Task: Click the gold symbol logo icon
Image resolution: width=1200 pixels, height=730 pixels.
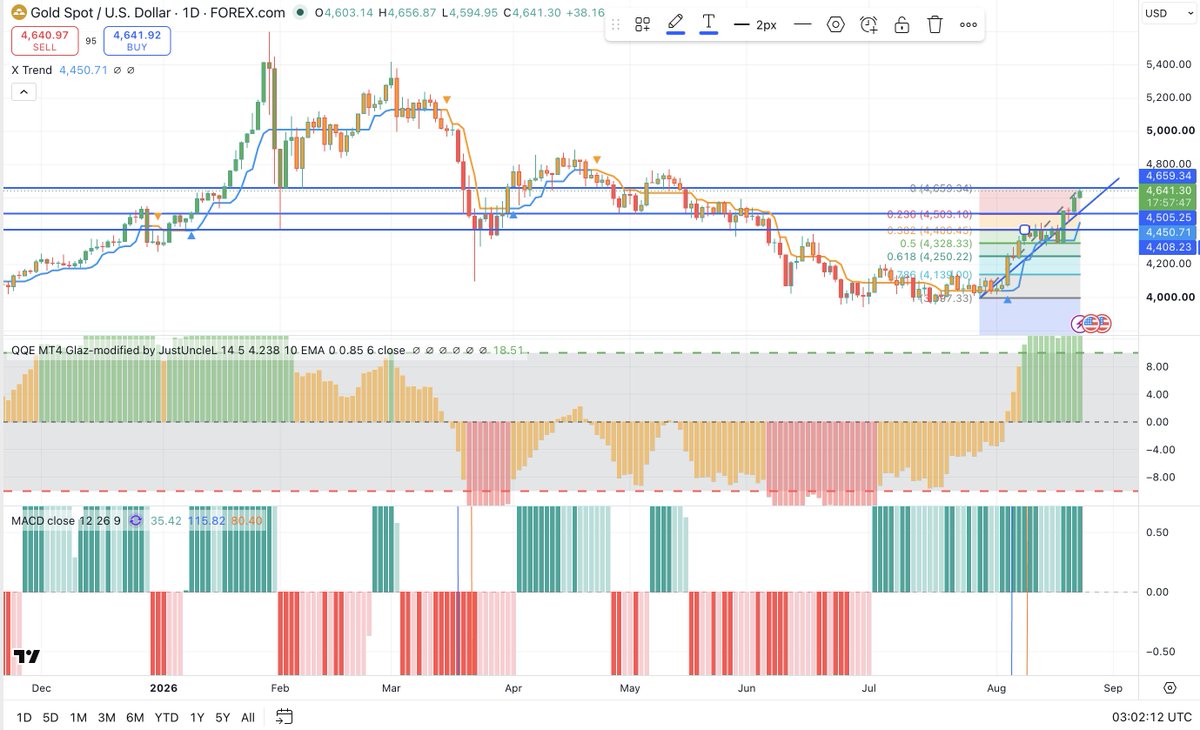Action: [17, 13]
